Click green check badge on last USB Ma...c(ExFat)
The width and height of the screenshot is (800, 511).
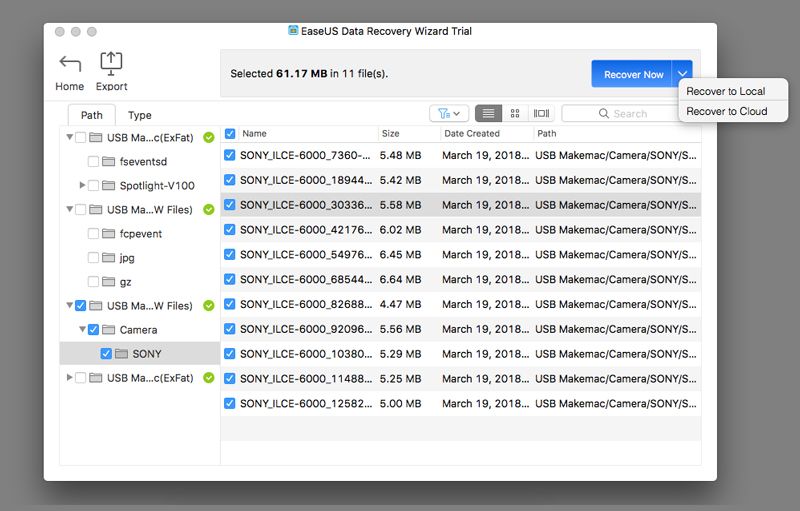(209, 378)
